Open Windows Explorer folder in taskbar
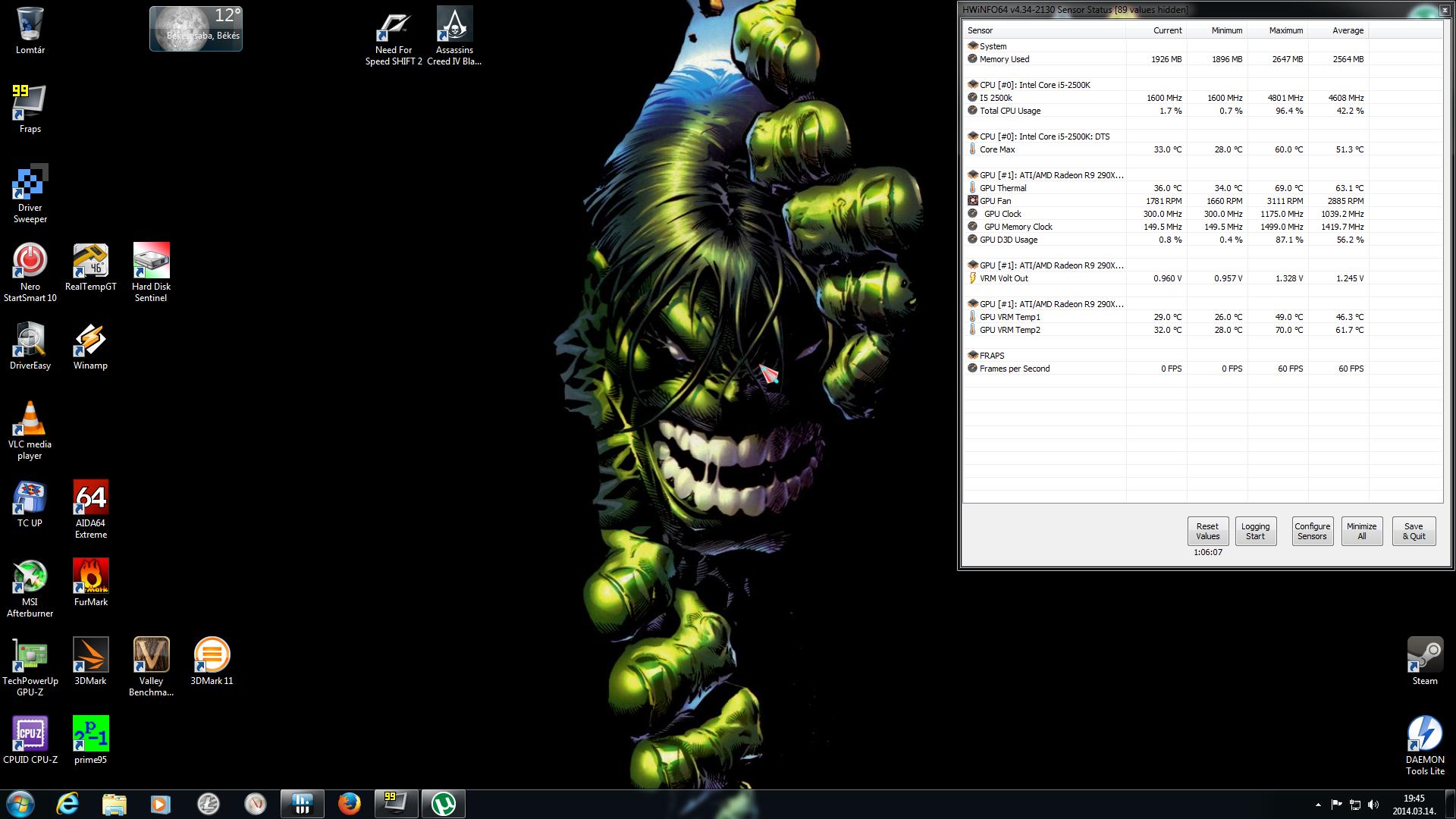The width and height of the screenshot is (1456, 819). (115, 804)
